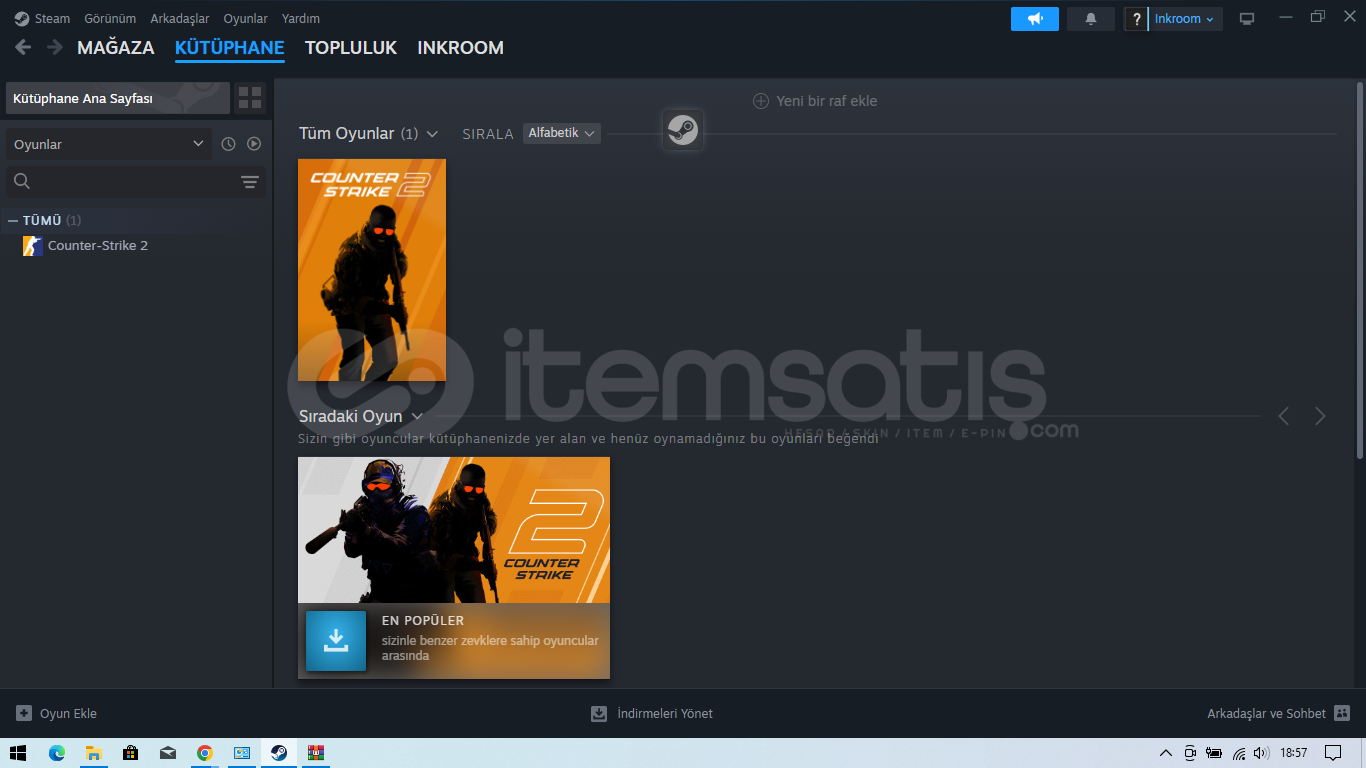Open the collections grid view icon

pyautogui.click(x=250, y=98)
